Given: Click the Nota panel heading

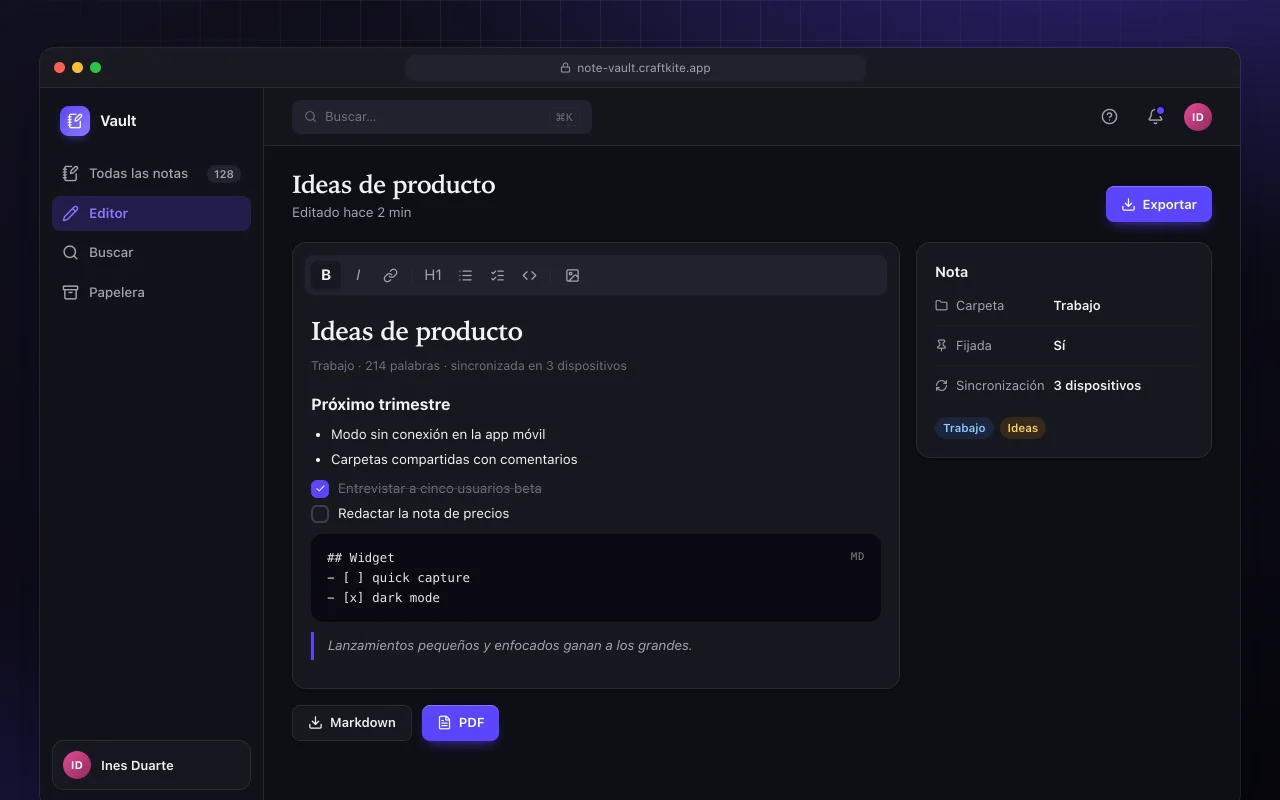Looking at the screenshot, I should (951, 272).
